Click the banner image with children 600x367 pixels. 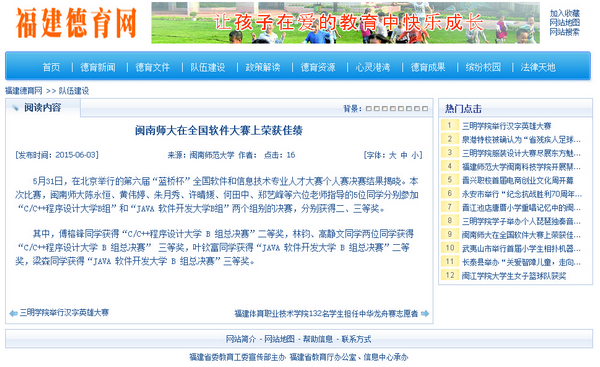(345, 23)
